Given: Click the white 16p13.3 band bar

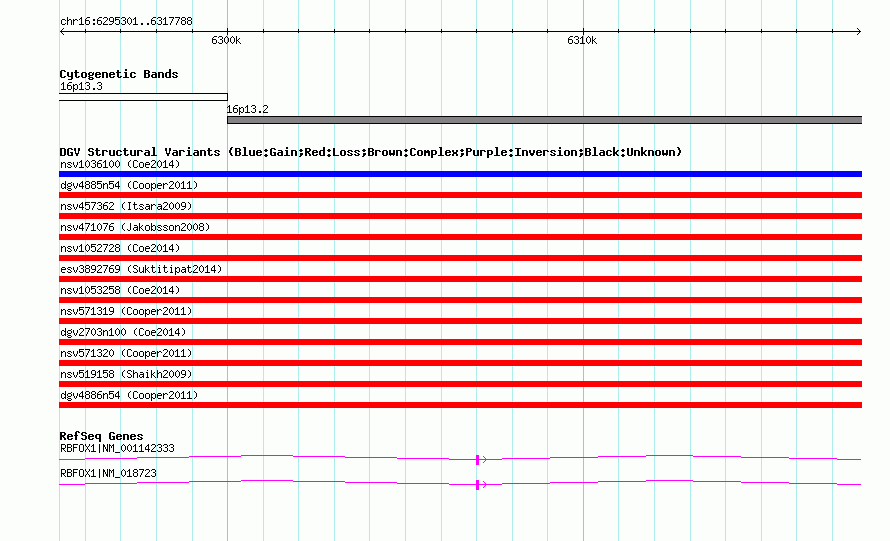Looking at the screenshot, I should click(144, 97).
